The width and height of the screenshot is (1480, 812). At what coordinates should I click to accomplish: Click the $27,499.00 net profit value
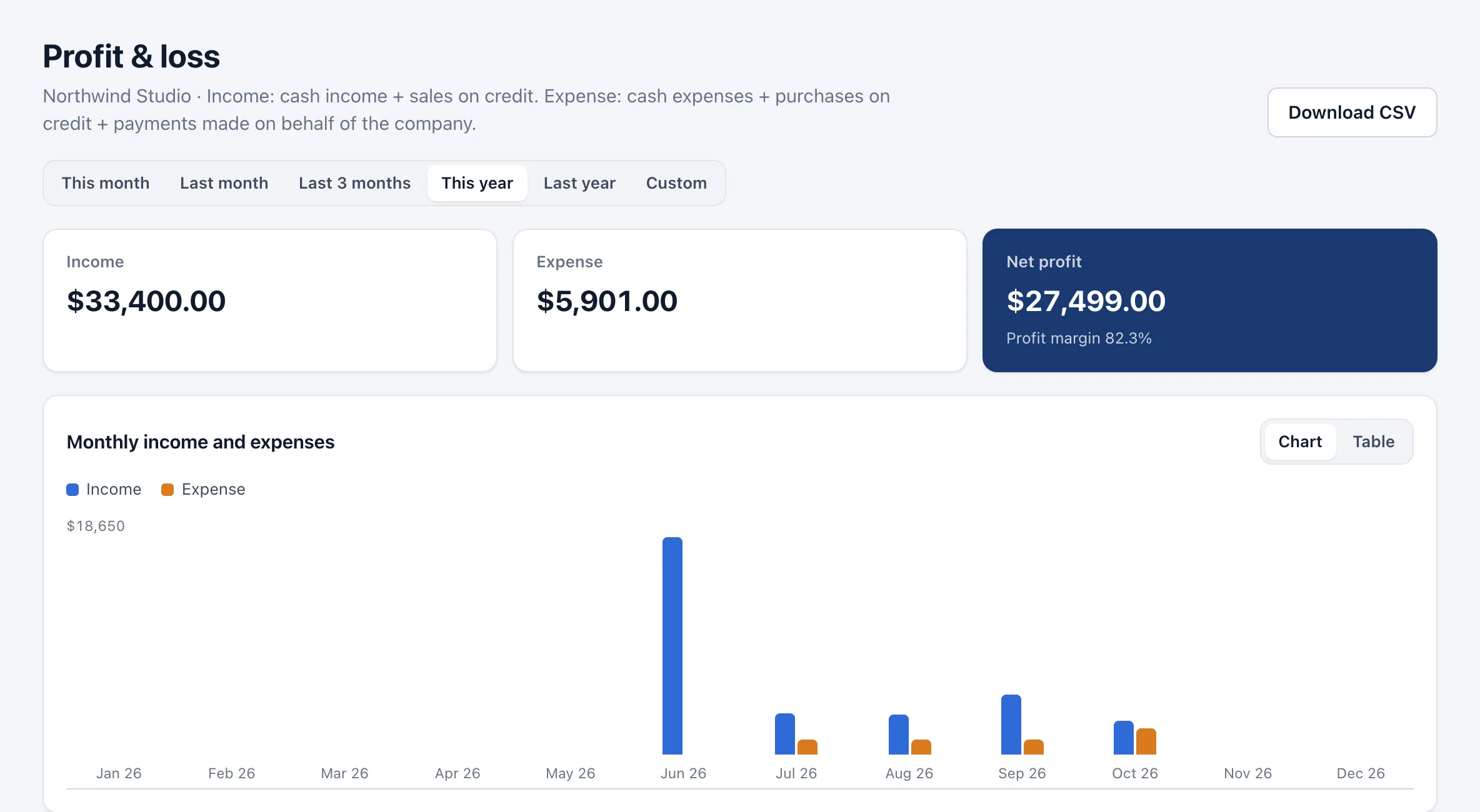point(1086,301)
